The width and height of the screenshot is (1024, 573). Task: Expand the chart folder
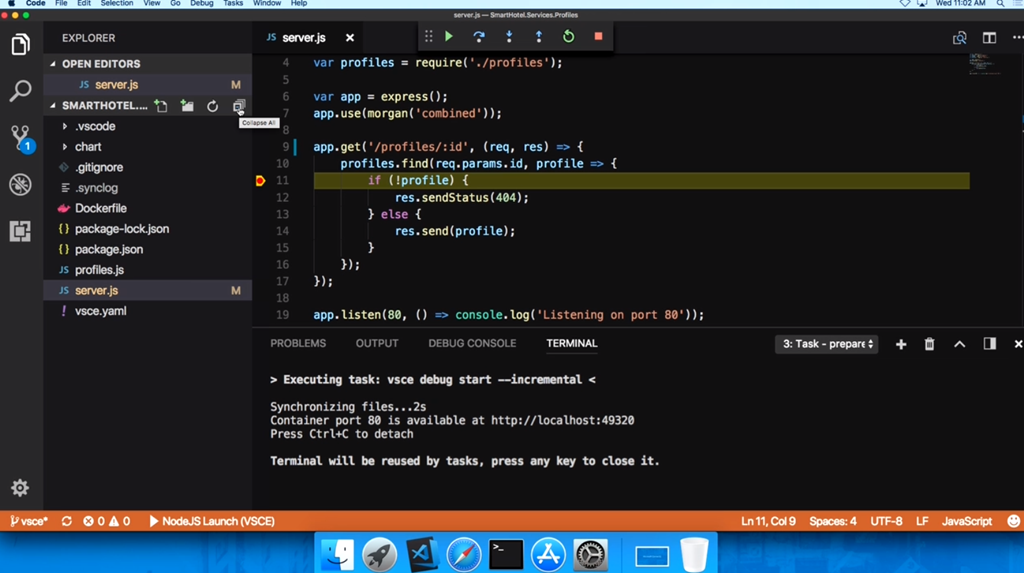tap(88, 147)
